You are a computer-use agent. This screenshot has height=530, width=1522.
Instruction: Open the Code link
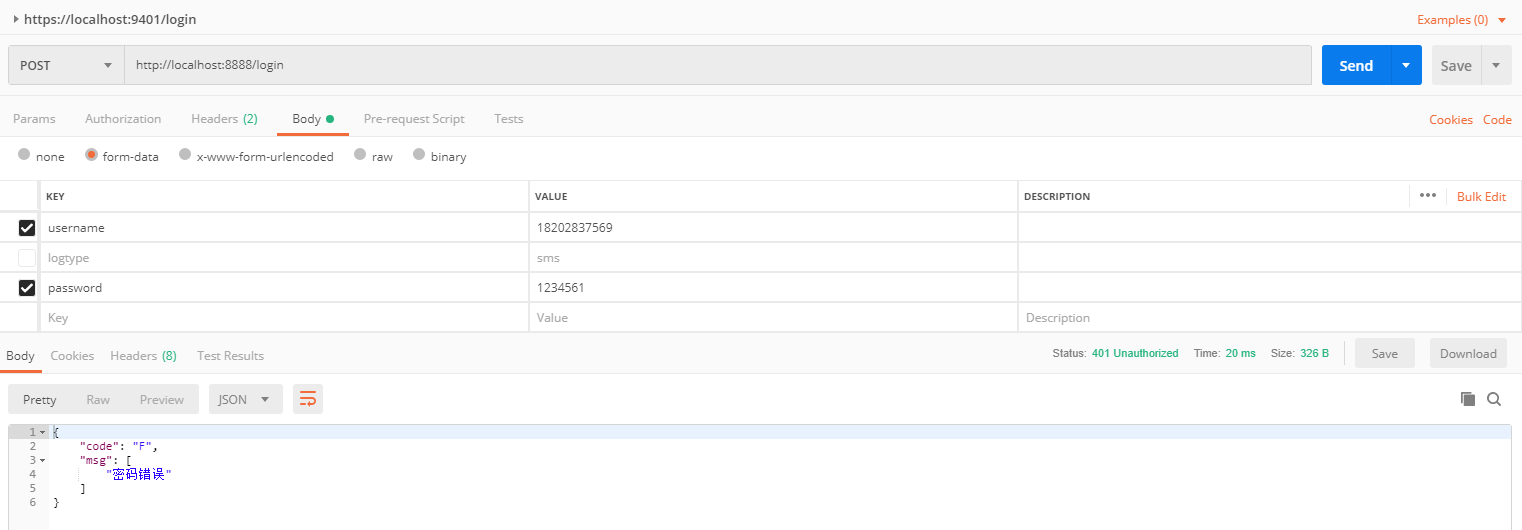pos(1497,119)
